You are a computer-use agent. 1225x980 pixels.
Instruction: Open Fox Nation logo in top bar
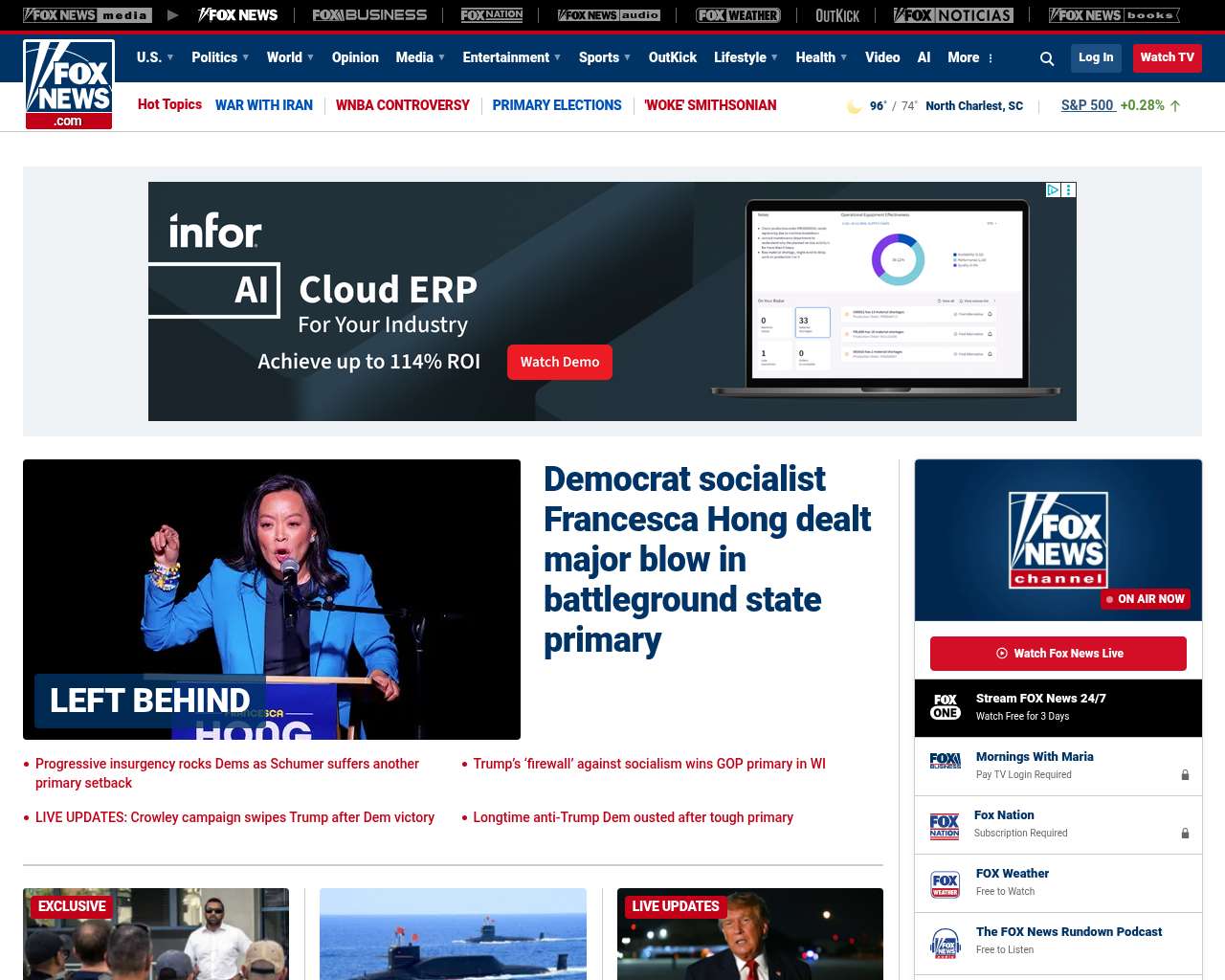492,15
